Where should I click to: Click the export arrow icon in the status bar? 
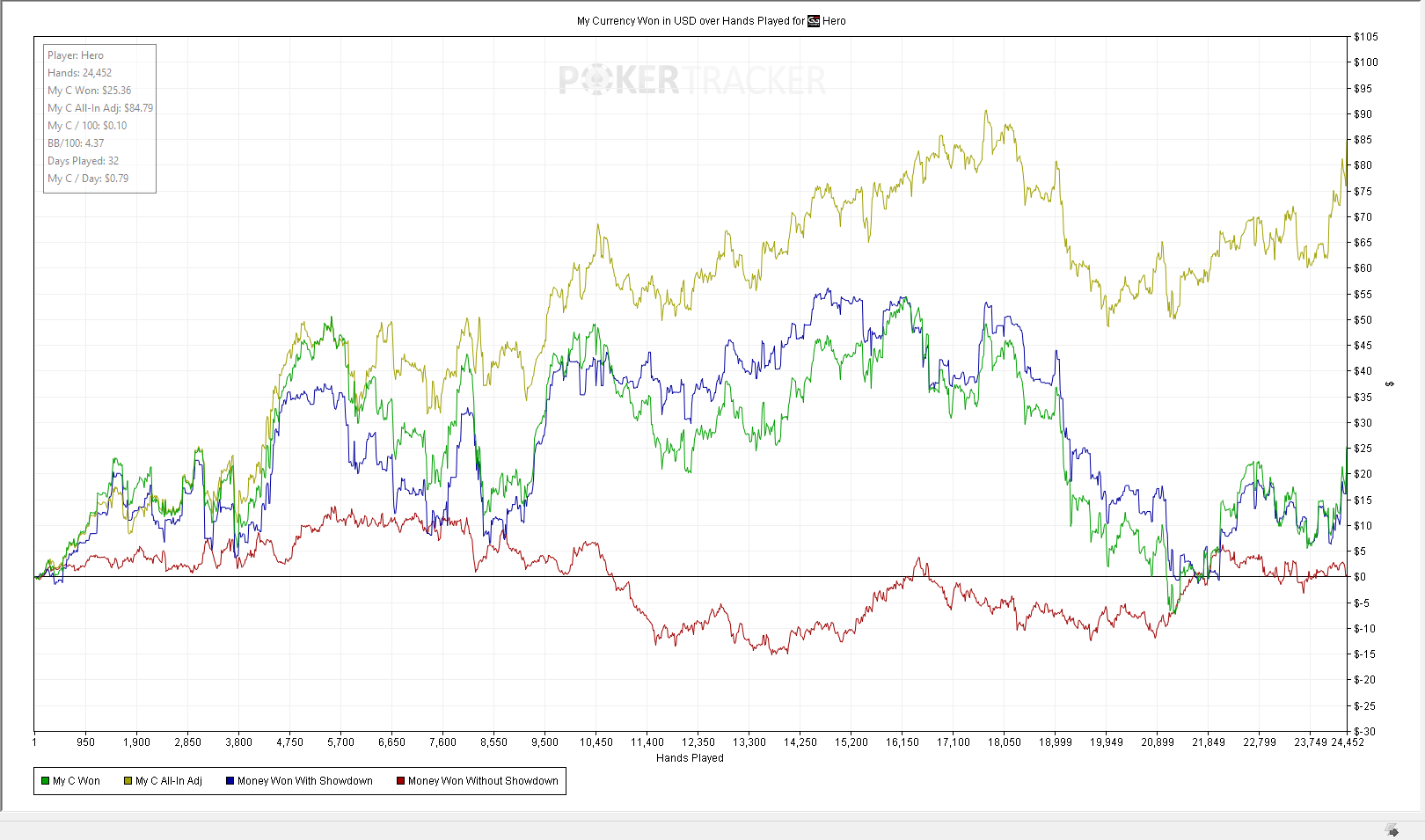tap(1392, 830)
